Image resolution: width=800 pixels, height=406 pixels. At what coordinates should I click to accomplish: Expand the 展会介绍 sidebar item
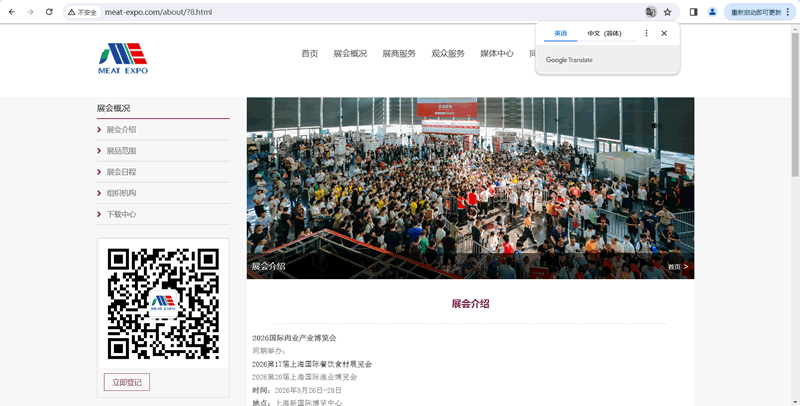pyautogui.click(x=121, y=130)
